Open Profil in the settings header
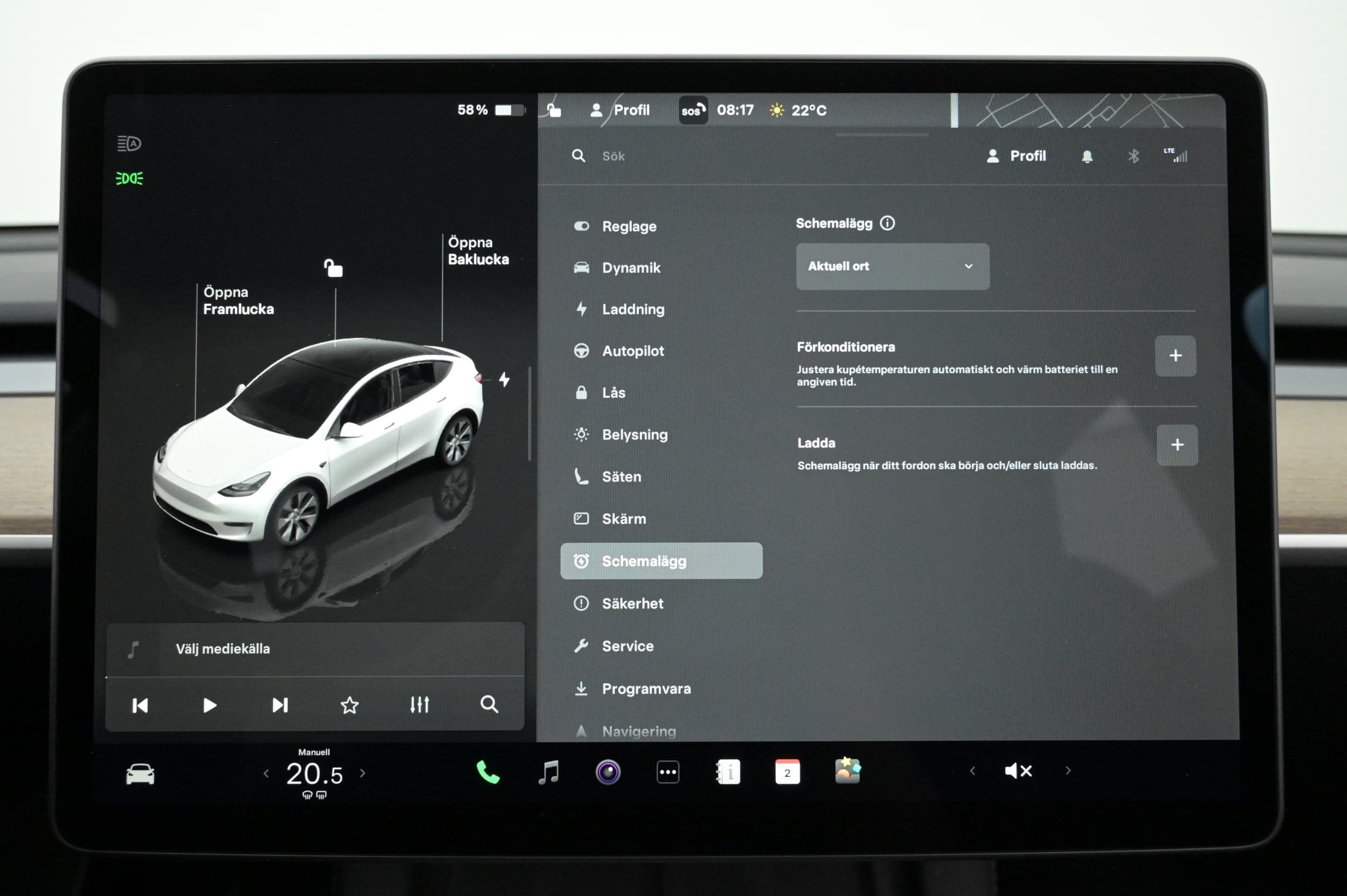1347x896 pixels. [x=1016, y=156]
